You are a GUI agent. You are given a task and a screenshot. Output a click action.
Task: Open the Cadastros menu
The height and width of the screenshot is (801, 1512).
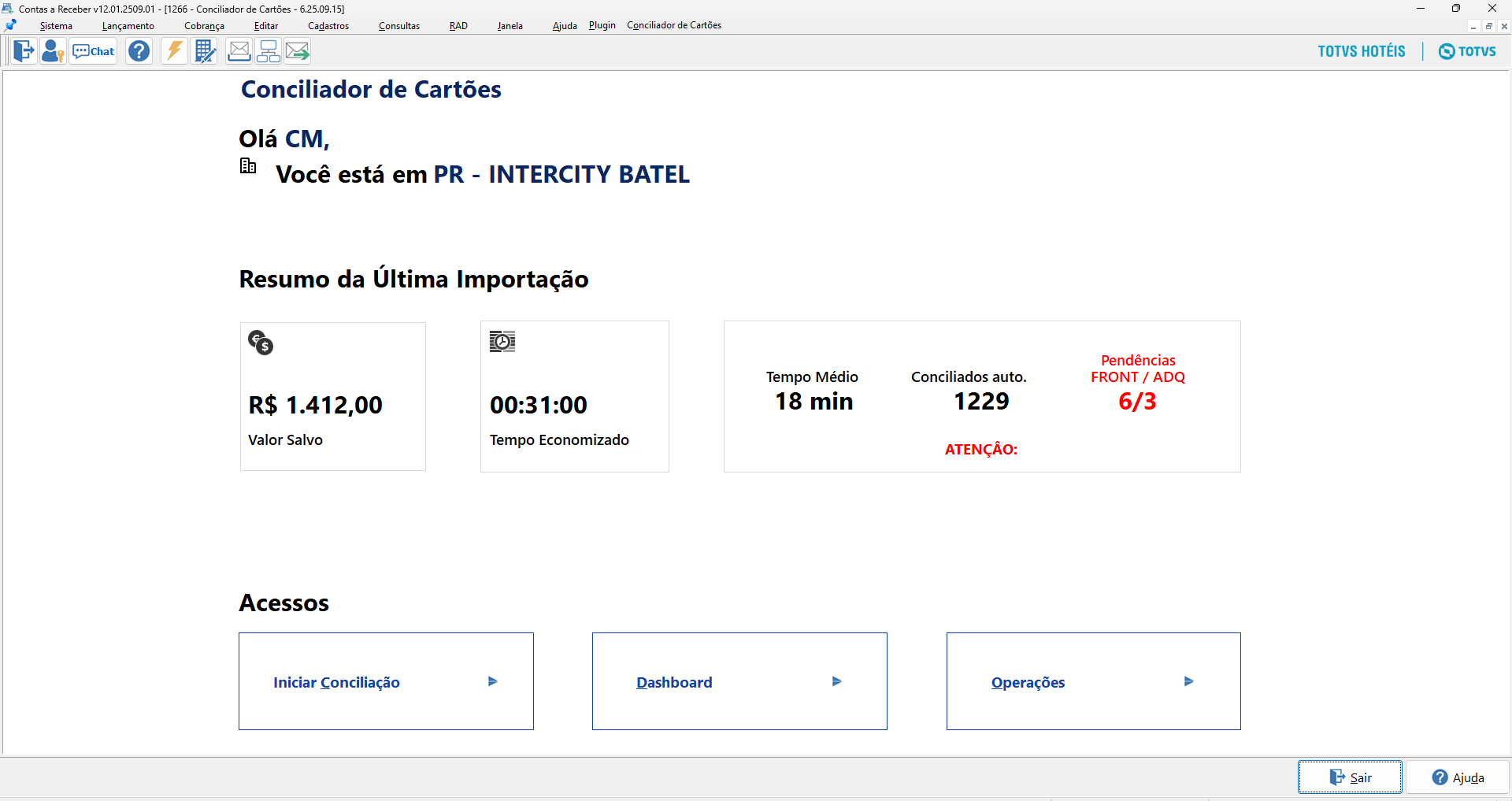coord(328,26)
